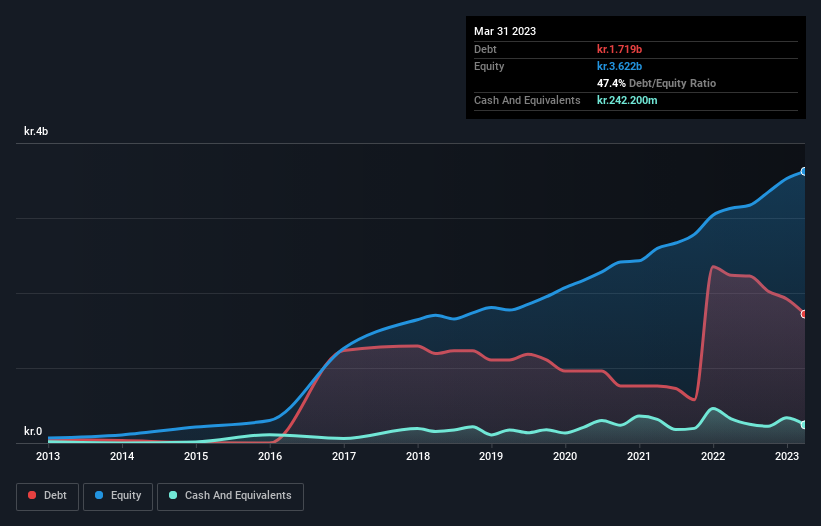Viewport: 821px width, 526px height.
Task: Click the 2015 x-axis label
Action: click(x=196, y=456)
